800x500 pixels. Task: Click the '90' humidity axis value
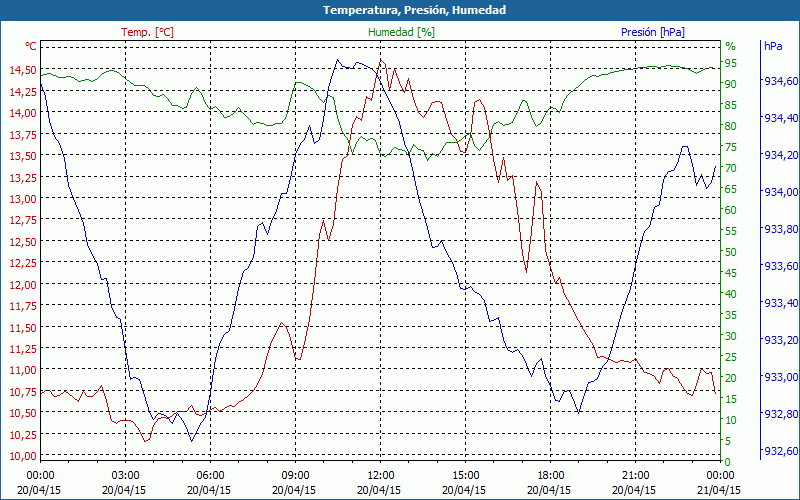pyautogui.click(x=731, y=84)
